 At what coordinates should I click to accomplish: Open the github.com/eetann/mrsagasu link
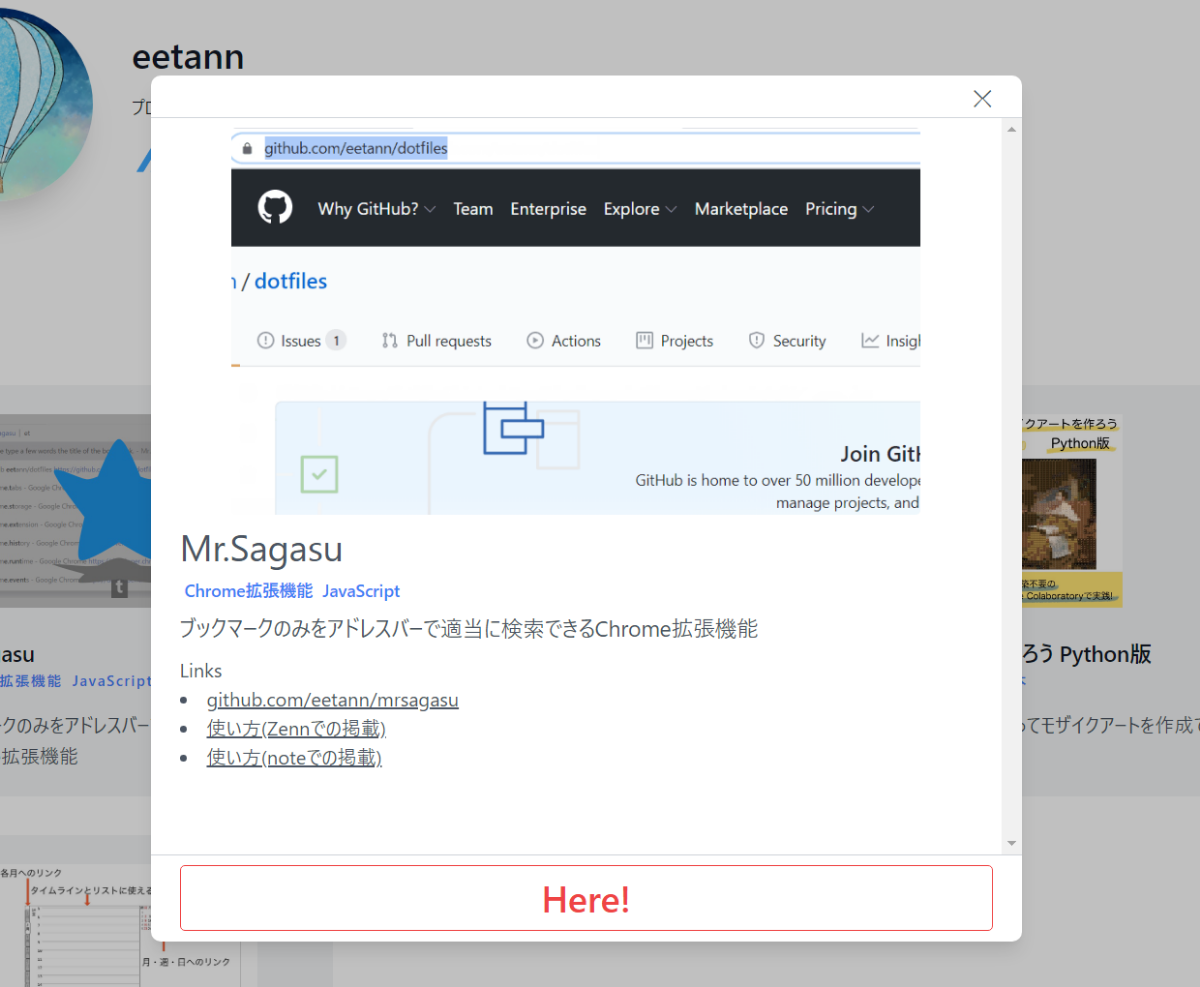tap(332, 700)
